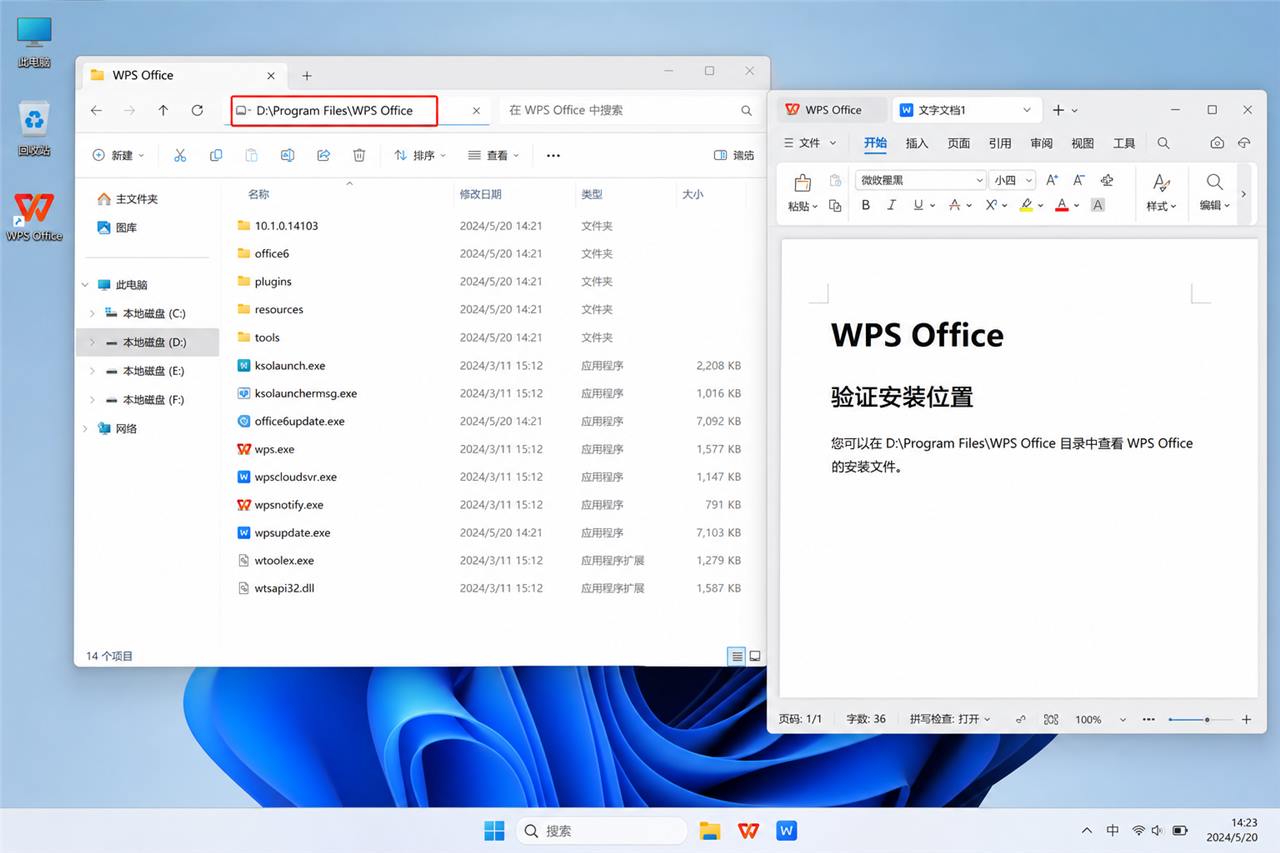Click the cloud sync icon in WPS
This screenshot has width=1280, height=853.
pyautogui.click(x=1244, y=143)
